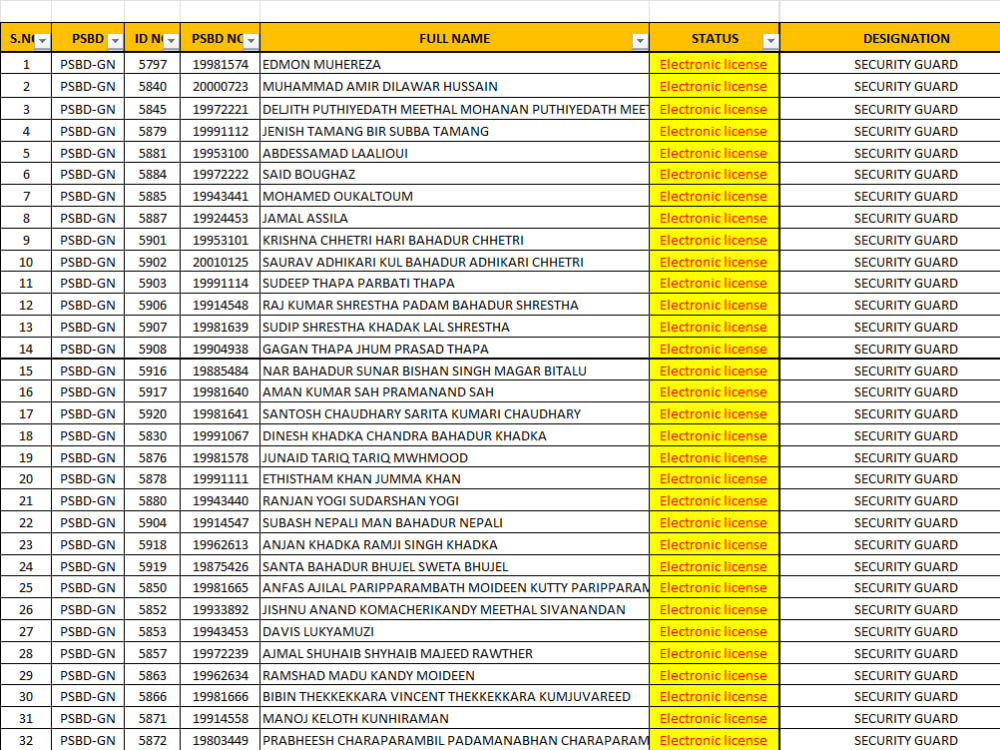Image resolution: width=1000 pixels, height=750 pixels.
Task: Select the DESIGNATION column header
Action: (905, 38)
